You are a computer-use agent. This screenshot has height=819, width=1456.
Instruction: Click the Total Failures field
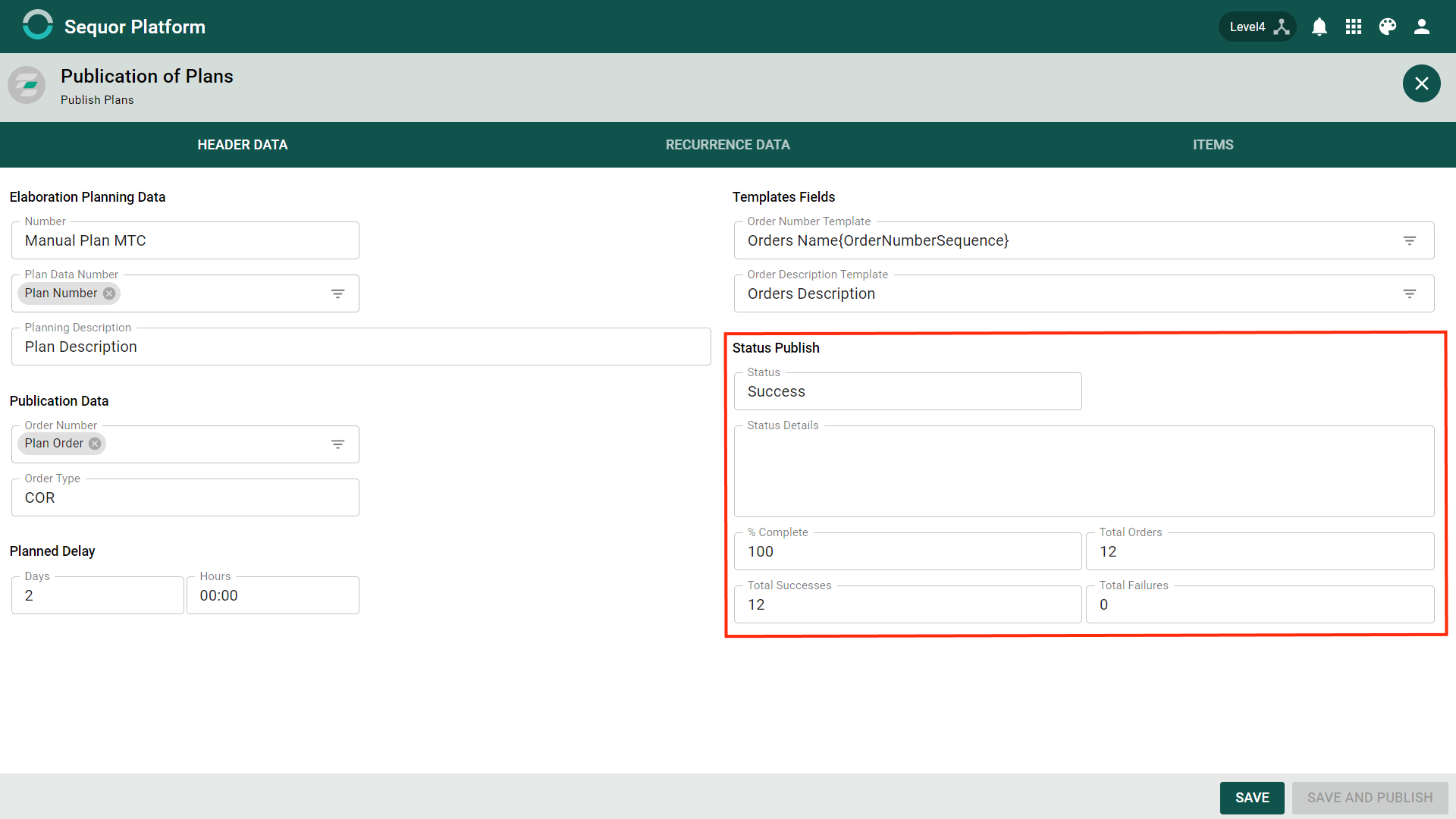(1260, 604)
